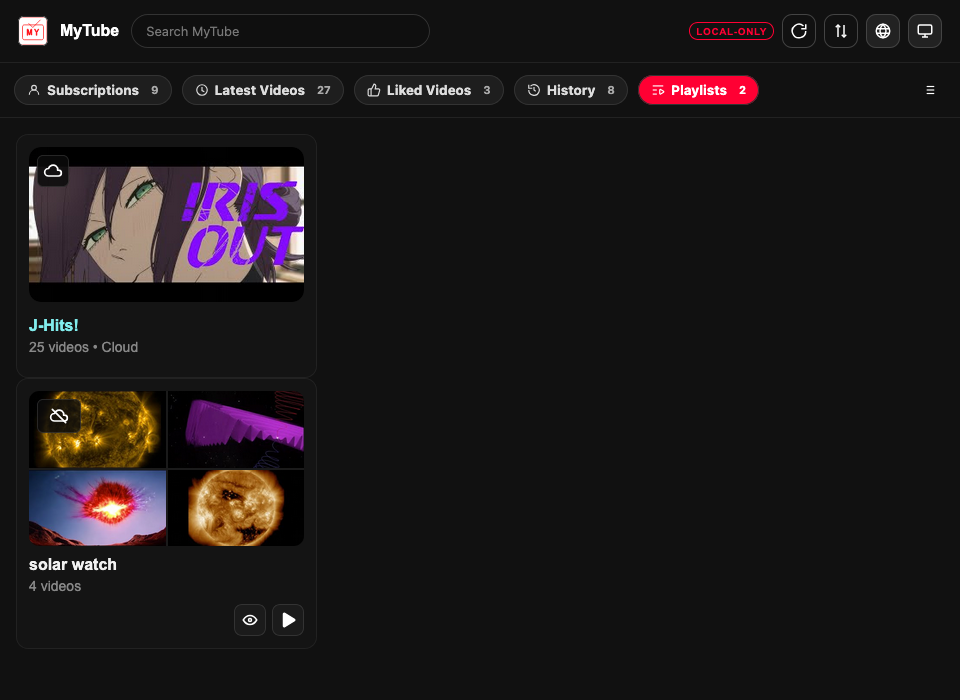Toggle preview with the eye icon
960x700 pixels.
[x=250, y=620]
